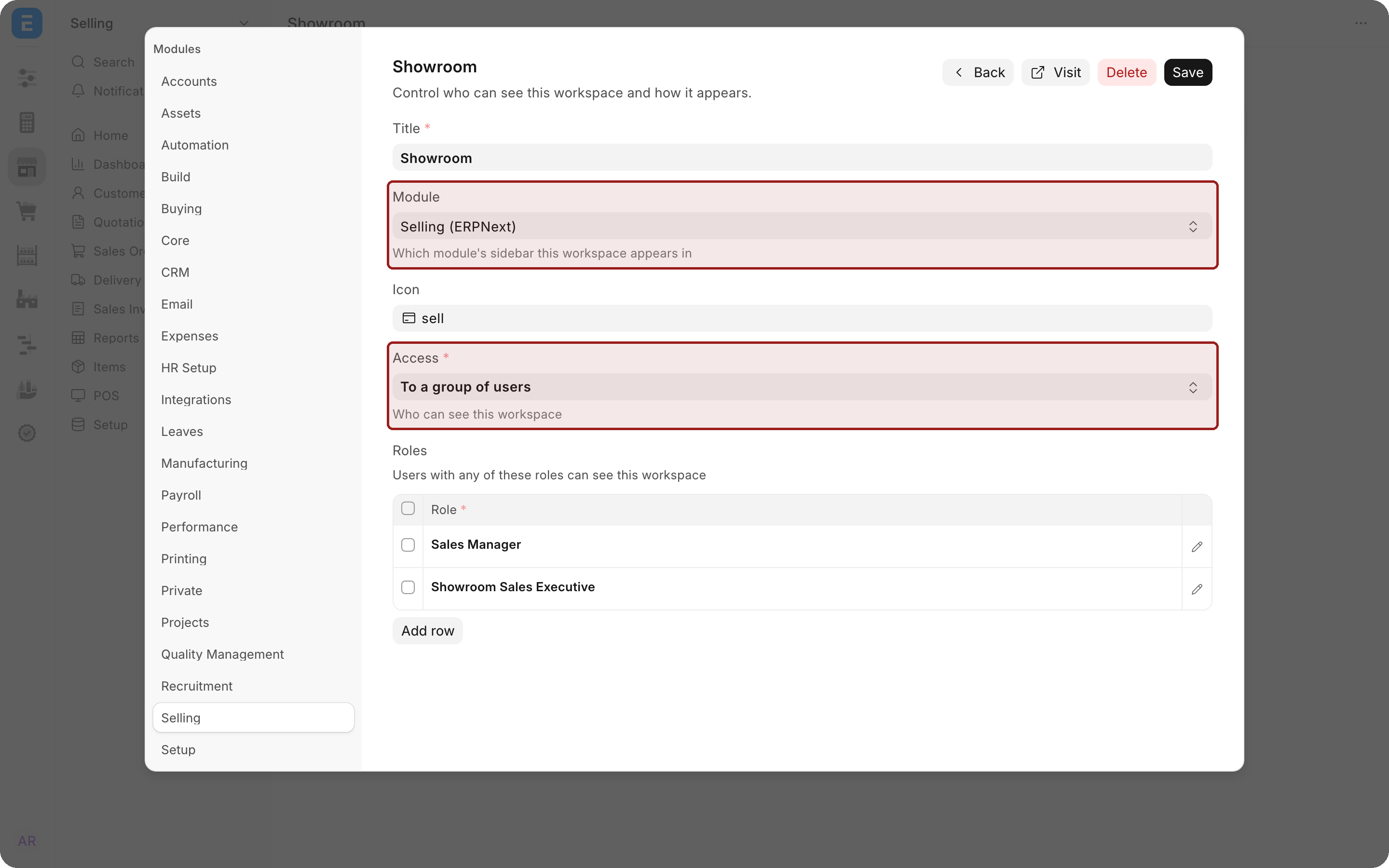Select Selling in the Modules list

254,718
